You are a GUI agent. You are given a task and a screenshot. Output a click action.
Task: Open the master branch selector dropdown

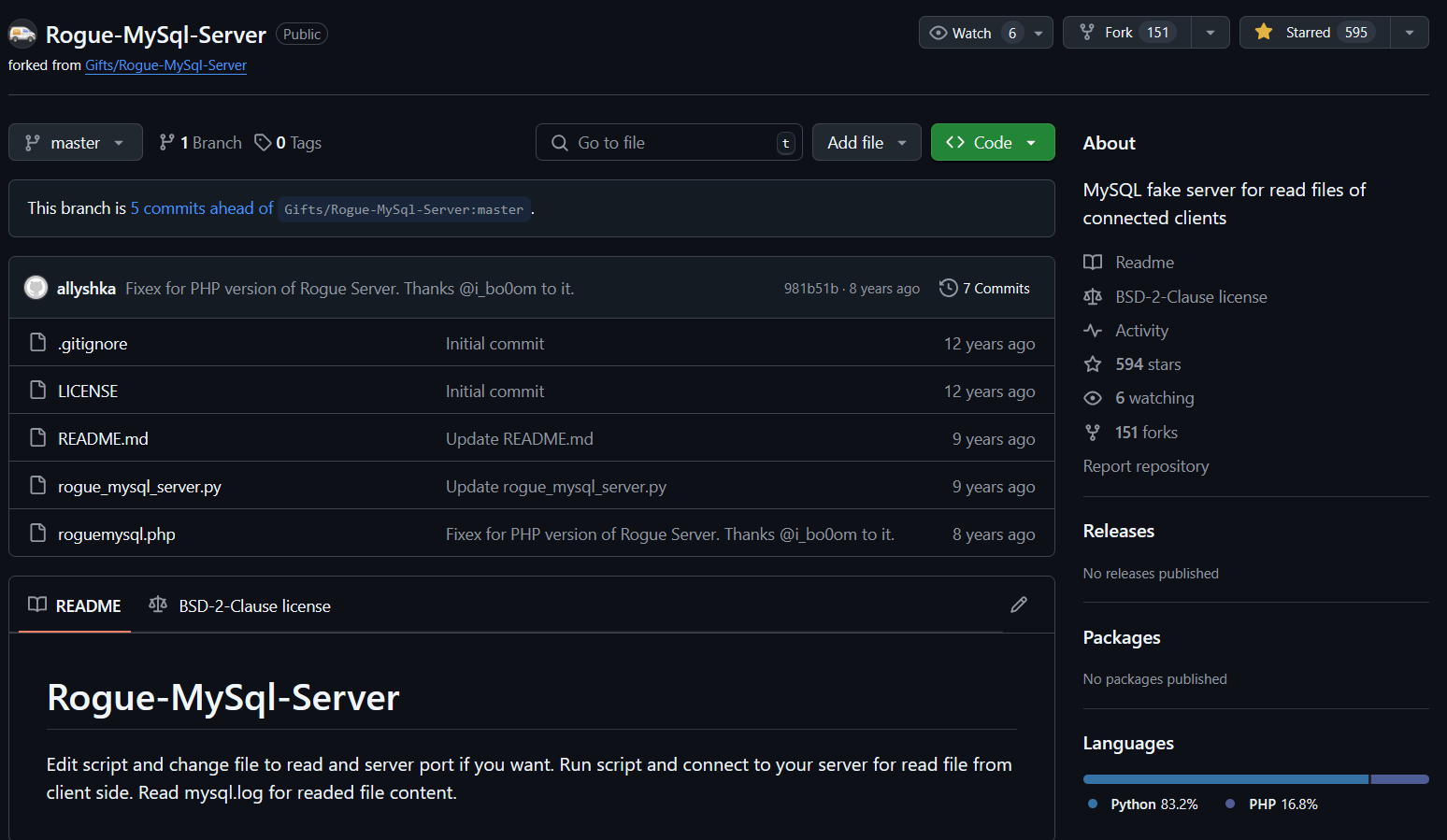click(76, 142)
